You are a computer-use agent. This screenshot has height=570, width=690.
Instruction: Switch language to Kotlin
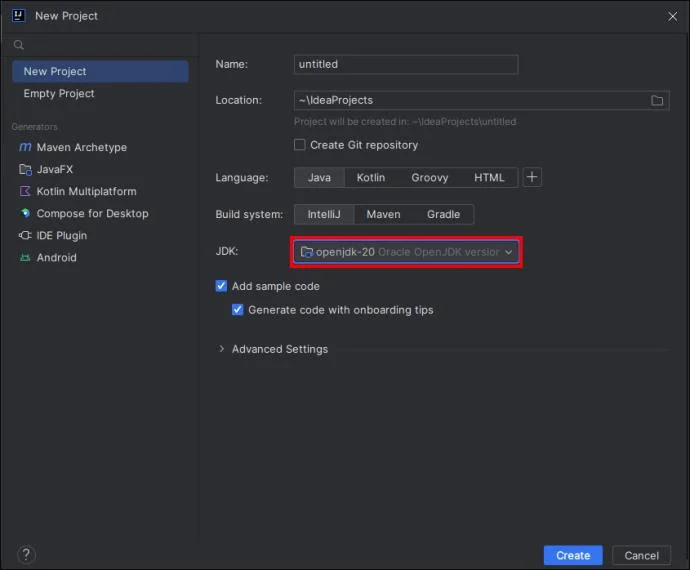(371, 177)
